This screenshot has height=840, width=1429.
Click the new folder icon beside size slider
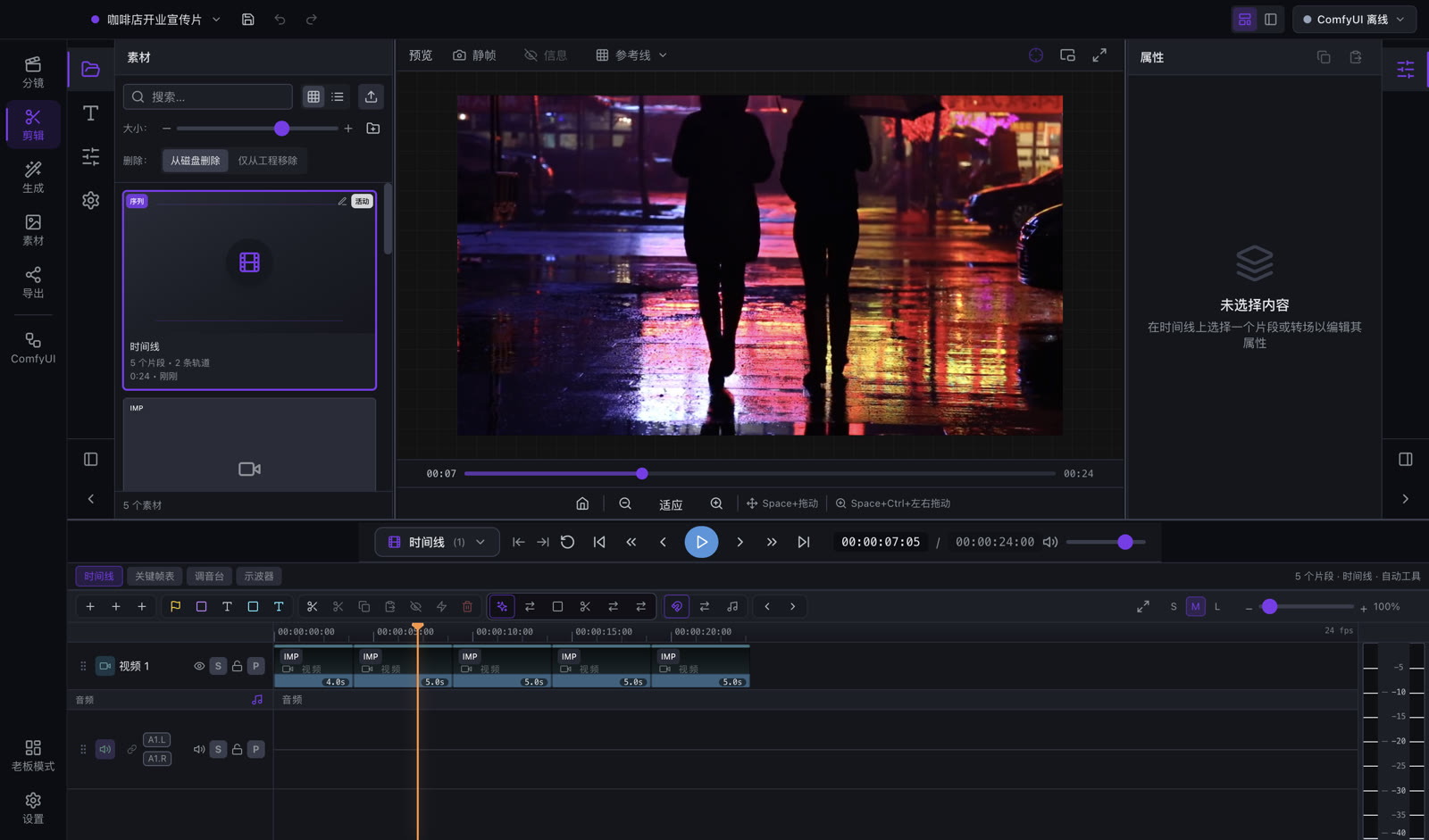pos(373,129)
